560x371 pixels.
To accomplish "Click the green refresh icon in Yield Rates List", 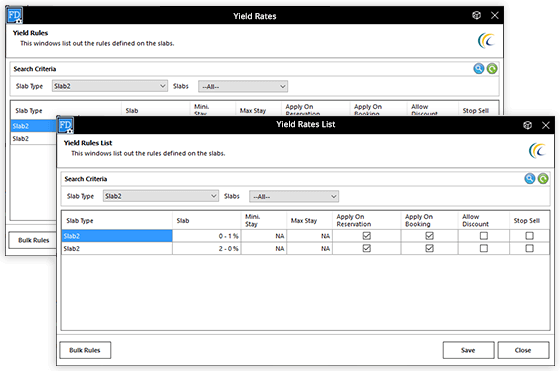I will pos(543,179).
